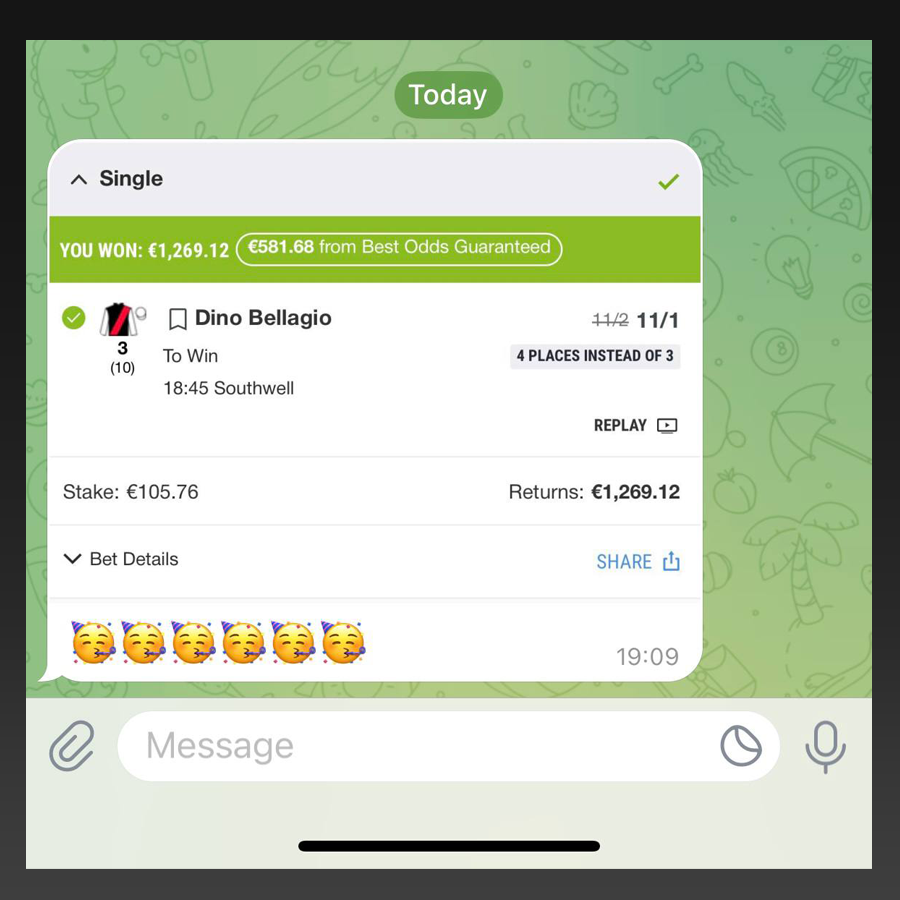Click the SHARE link
Viewport: 900px width, 900px height.
(624, 561)
